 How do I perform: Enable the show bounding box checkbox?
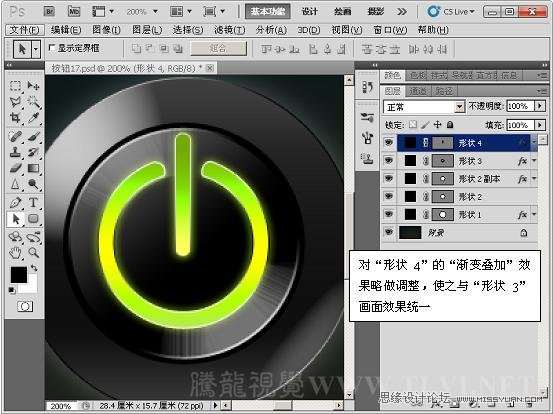(51, 48)
